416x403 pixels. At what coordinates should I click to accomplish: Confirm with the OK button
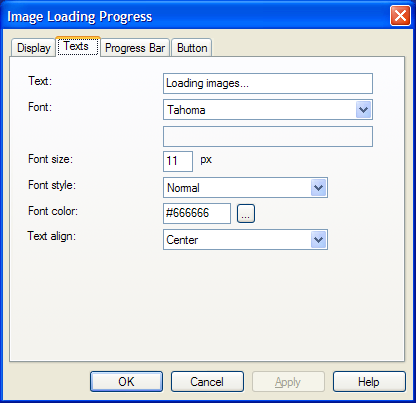126,382
